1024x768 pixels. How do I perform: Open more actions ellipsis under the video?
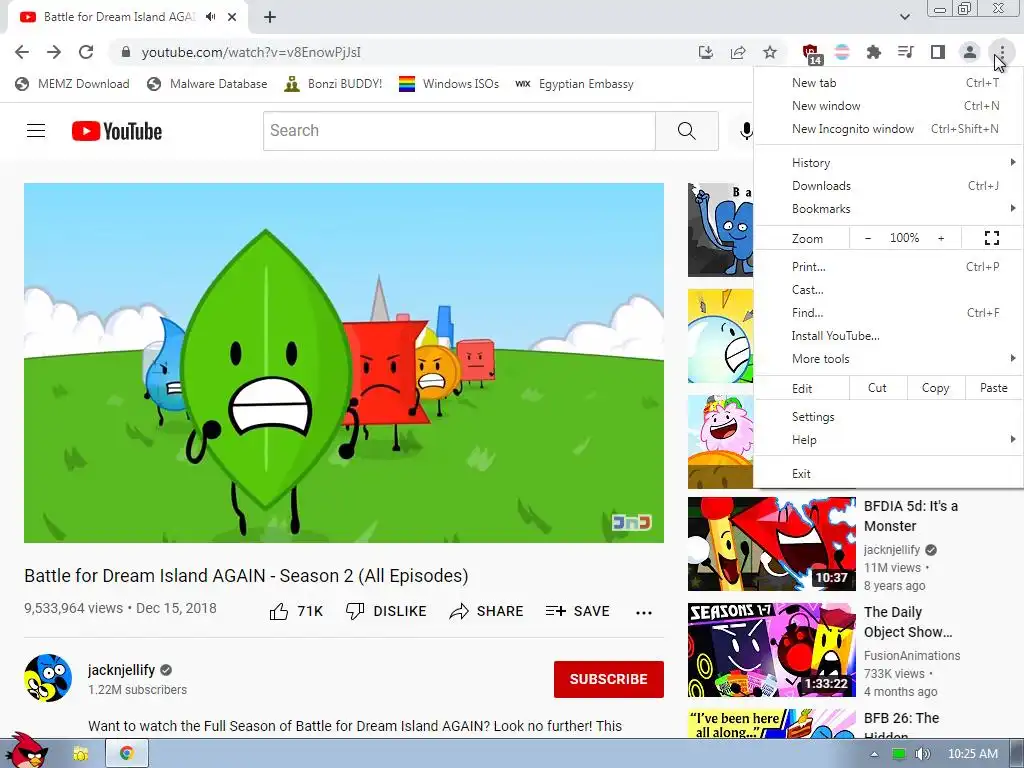coord(644,612)
